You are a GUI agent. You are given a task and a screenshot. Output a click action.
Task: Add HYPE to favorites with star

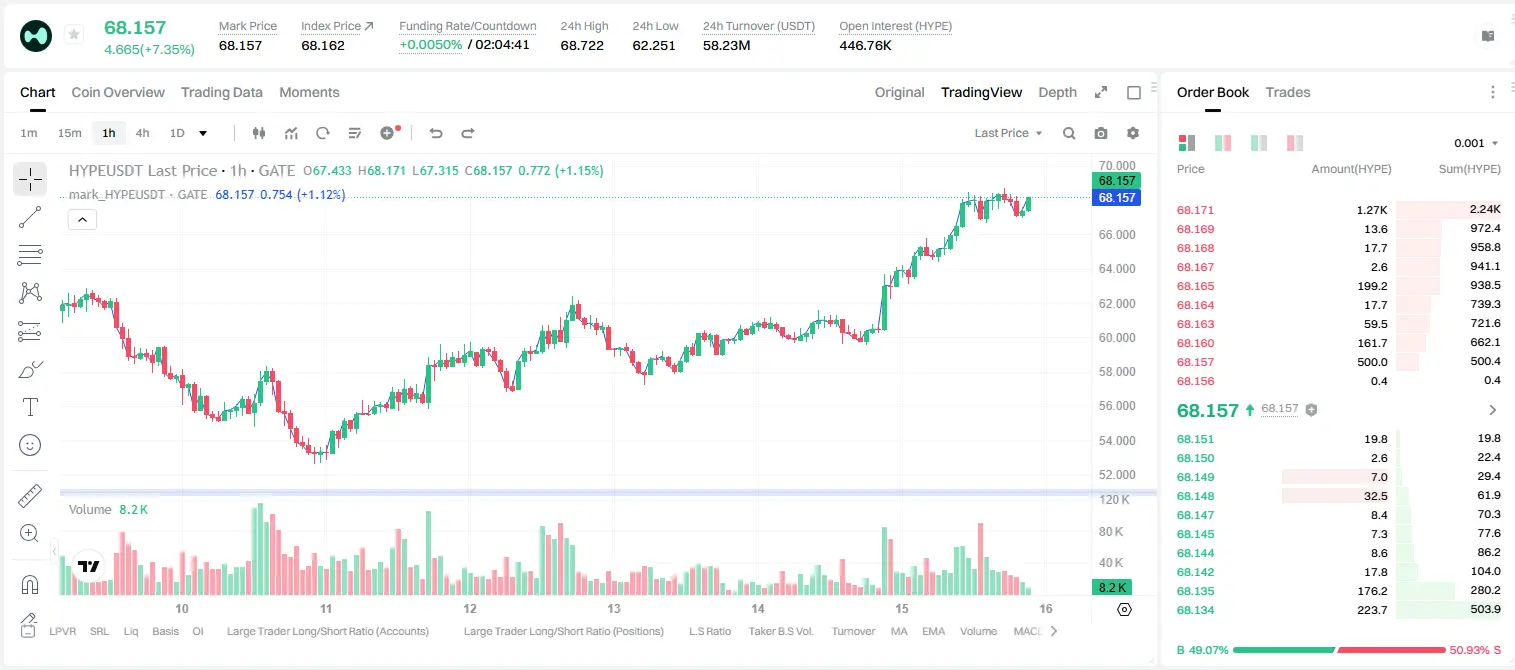tap(74, 35)
